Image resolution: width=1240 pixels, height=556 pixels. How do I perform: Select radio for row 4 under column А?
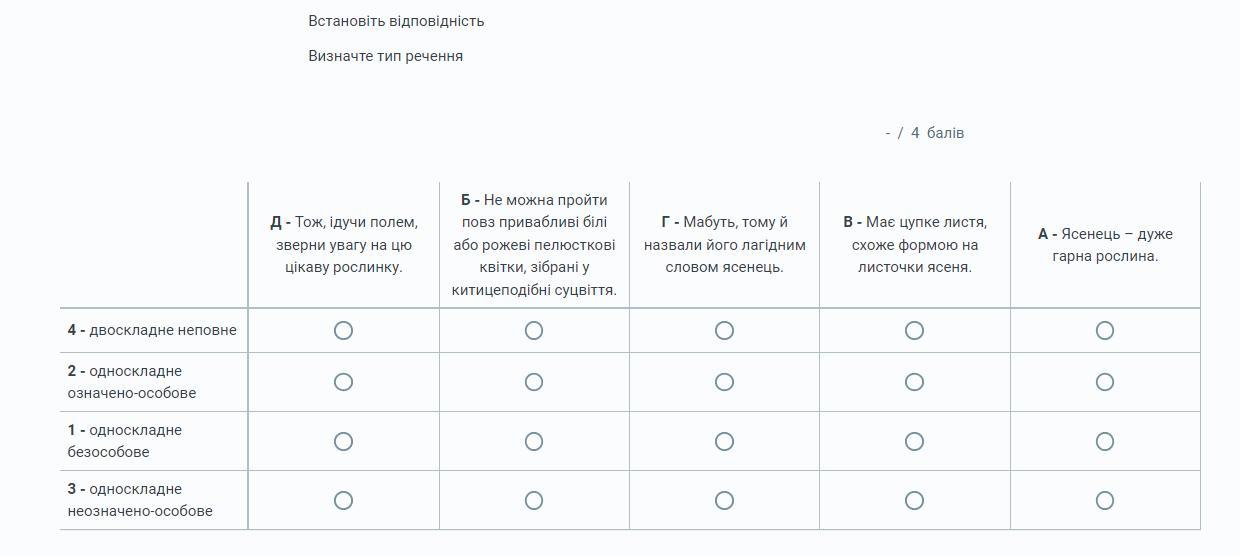[x=1105, y=330]
